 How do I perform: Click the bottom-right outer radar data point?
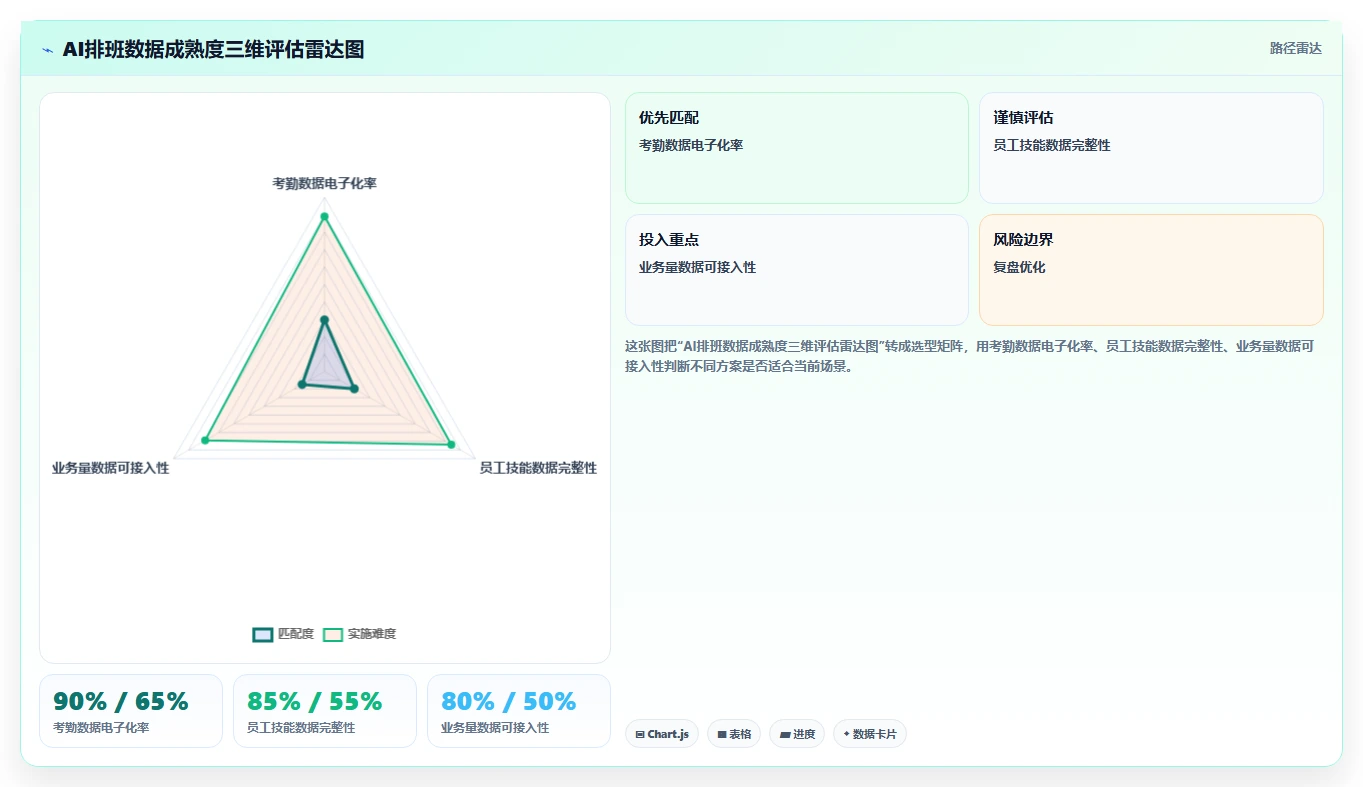coord(451,445)
